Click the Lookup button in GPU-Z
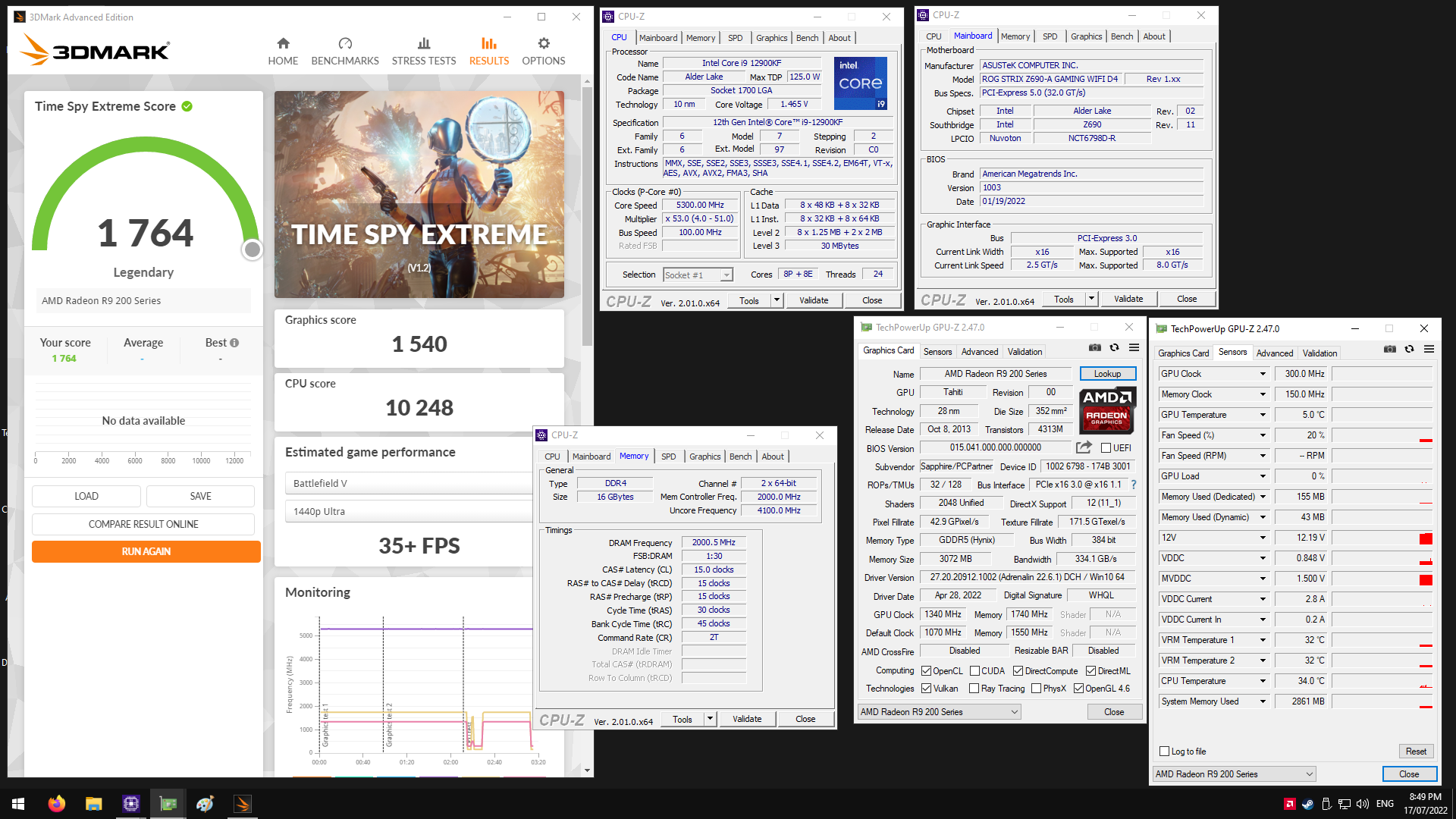This screenshot has width=1456, height=819. click(1107, 374)
